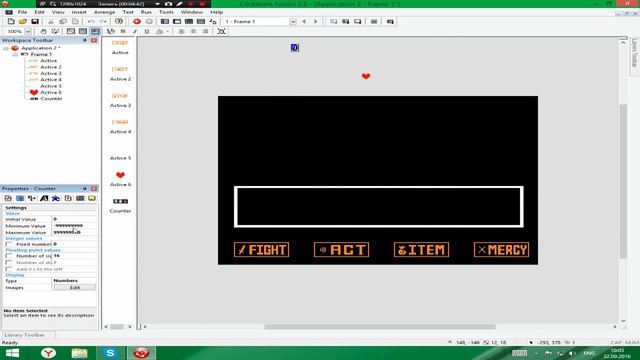Select the red heart object above the frame

coord(366,76)
